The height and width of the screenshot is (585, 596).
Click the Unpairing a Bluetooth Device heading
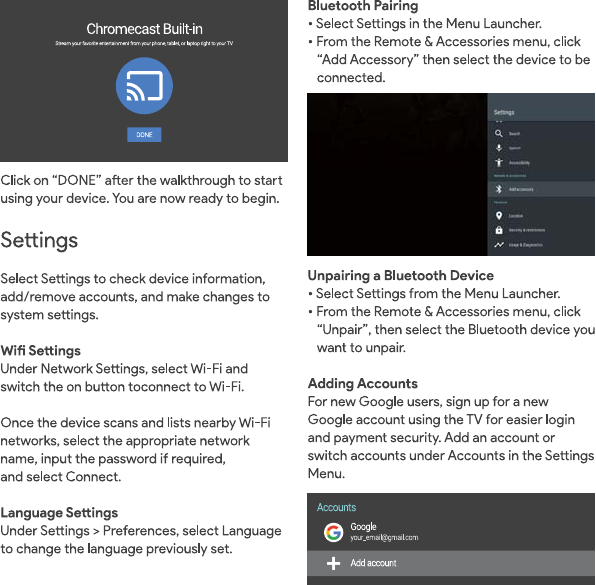click(401, 275)
